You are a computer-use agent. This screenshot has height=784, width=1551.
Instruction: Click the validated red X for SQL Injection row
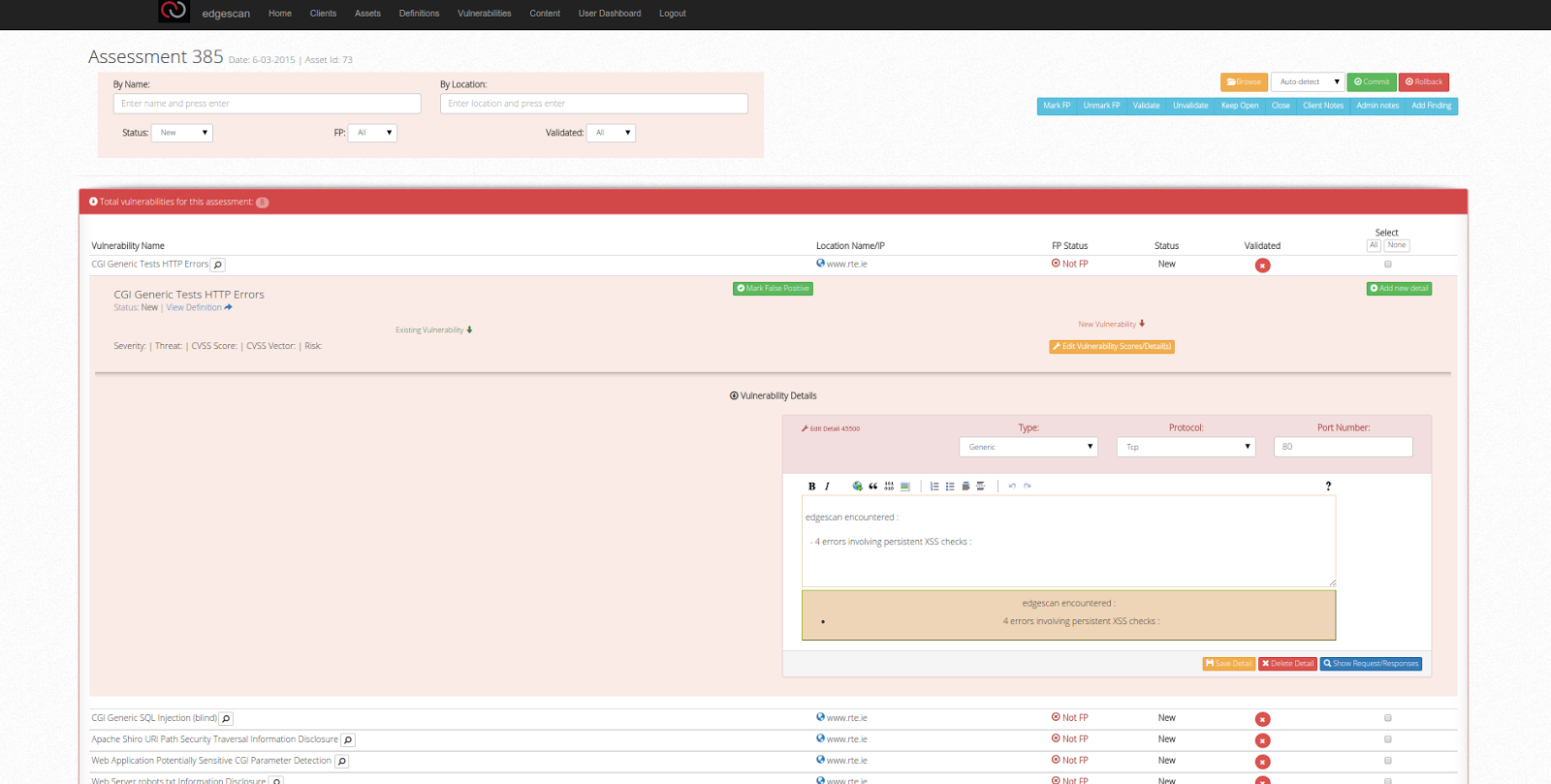click(1262, 719)
